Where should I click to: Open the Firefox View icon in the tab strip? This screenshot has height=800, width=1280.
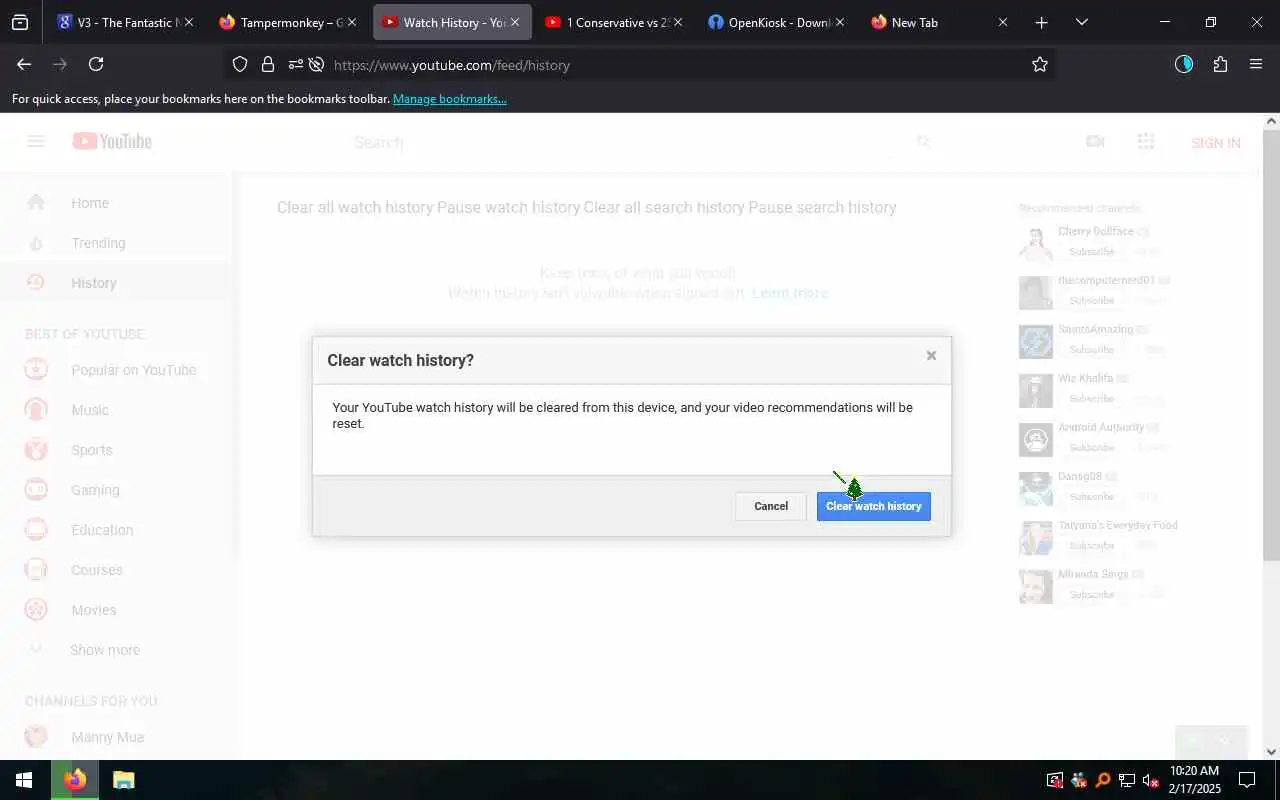click(x=20, y=22)
